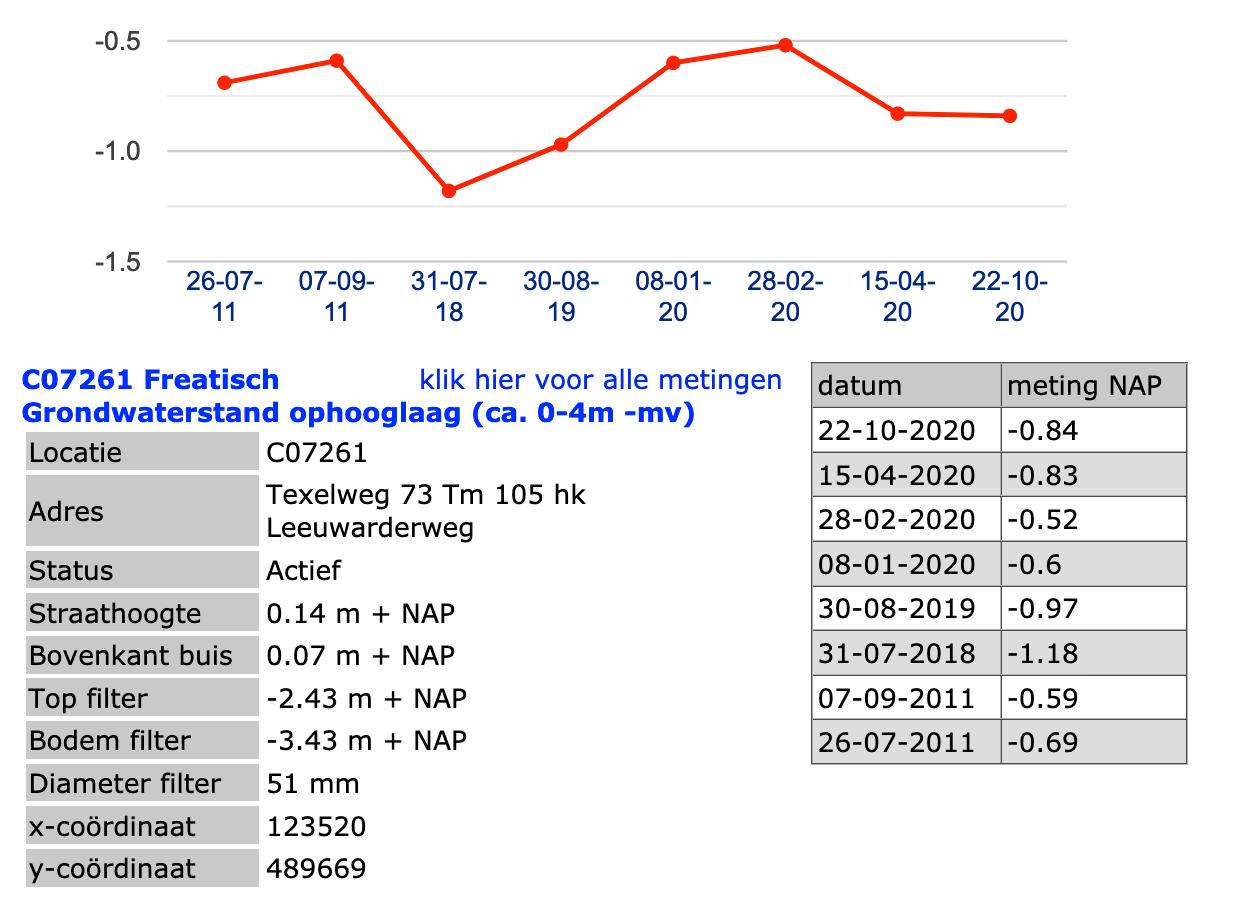The height and width of the screenshot is (920, 1234).
Task: Click the Adres label cell
Action: point(141,511)
